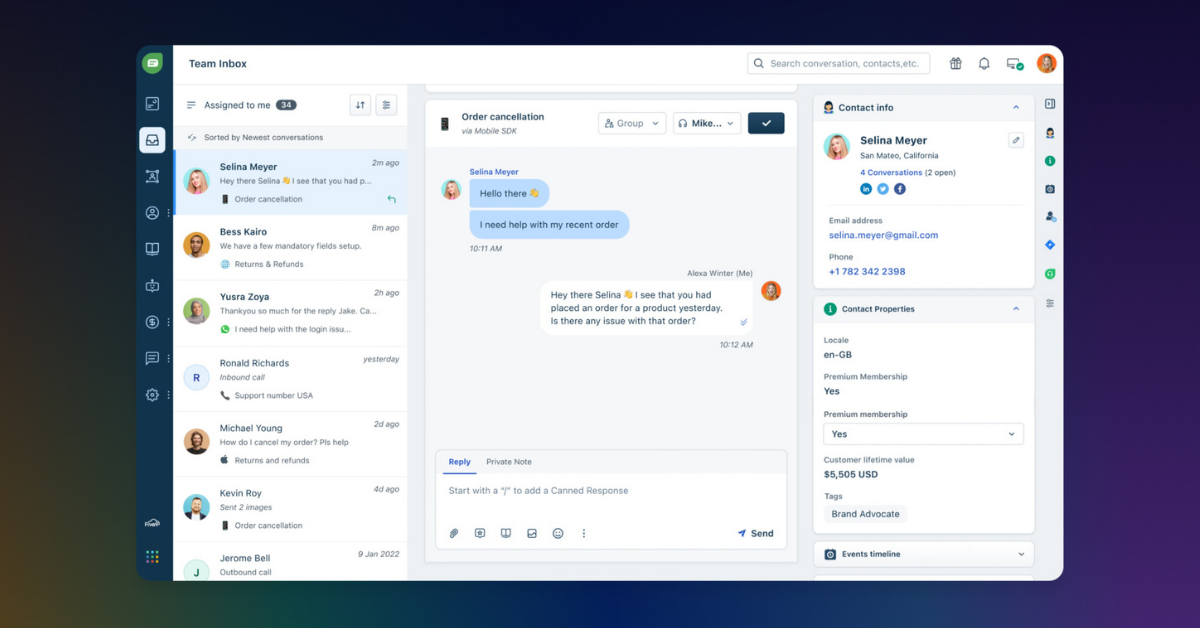Click the attachment paperclip icon
This screenshot has width=1200, height=628.
(454, 534)
